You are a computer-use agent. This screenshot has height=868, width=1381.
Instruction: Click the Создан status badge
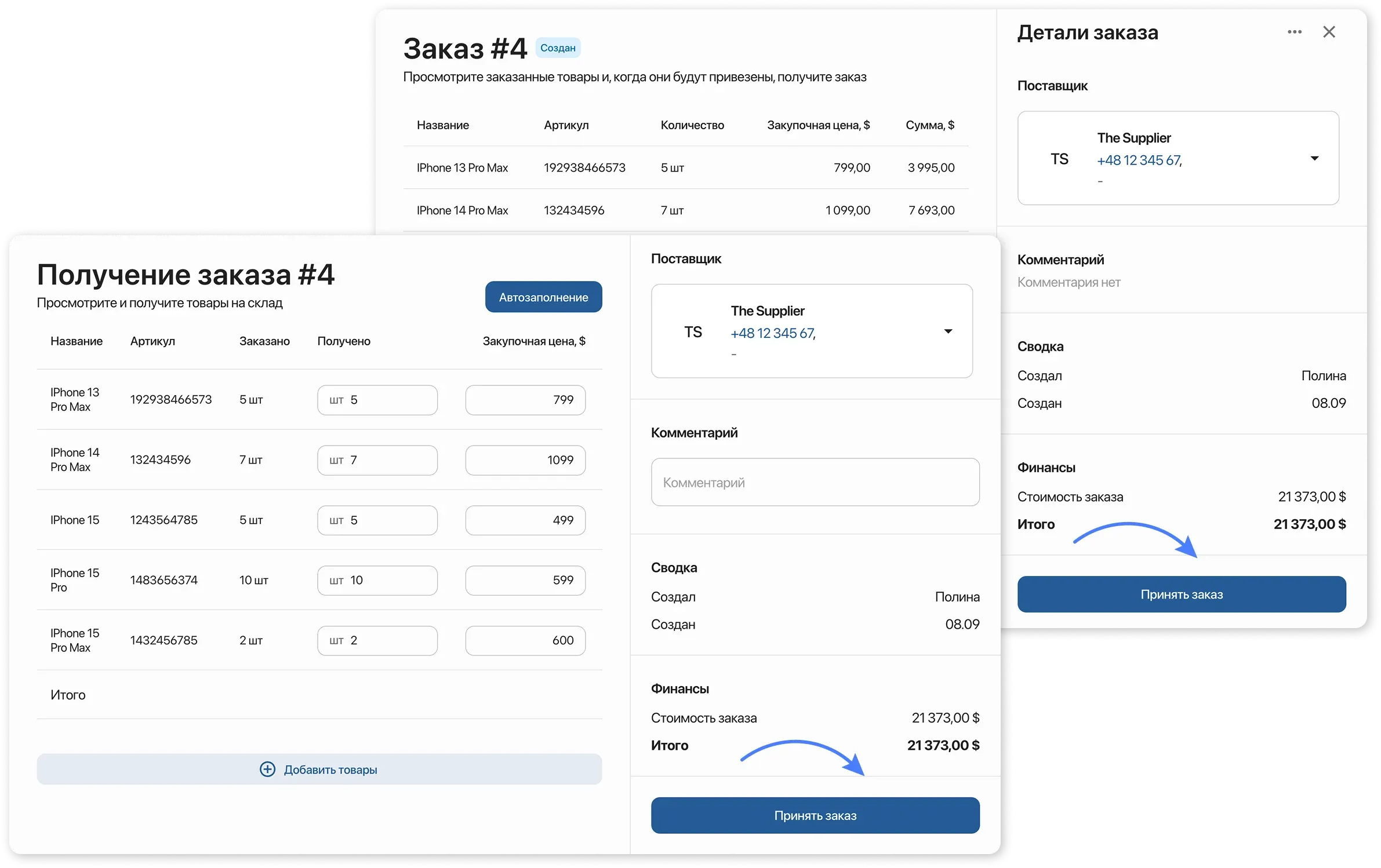pyautogui.click(x=558, y=48)
